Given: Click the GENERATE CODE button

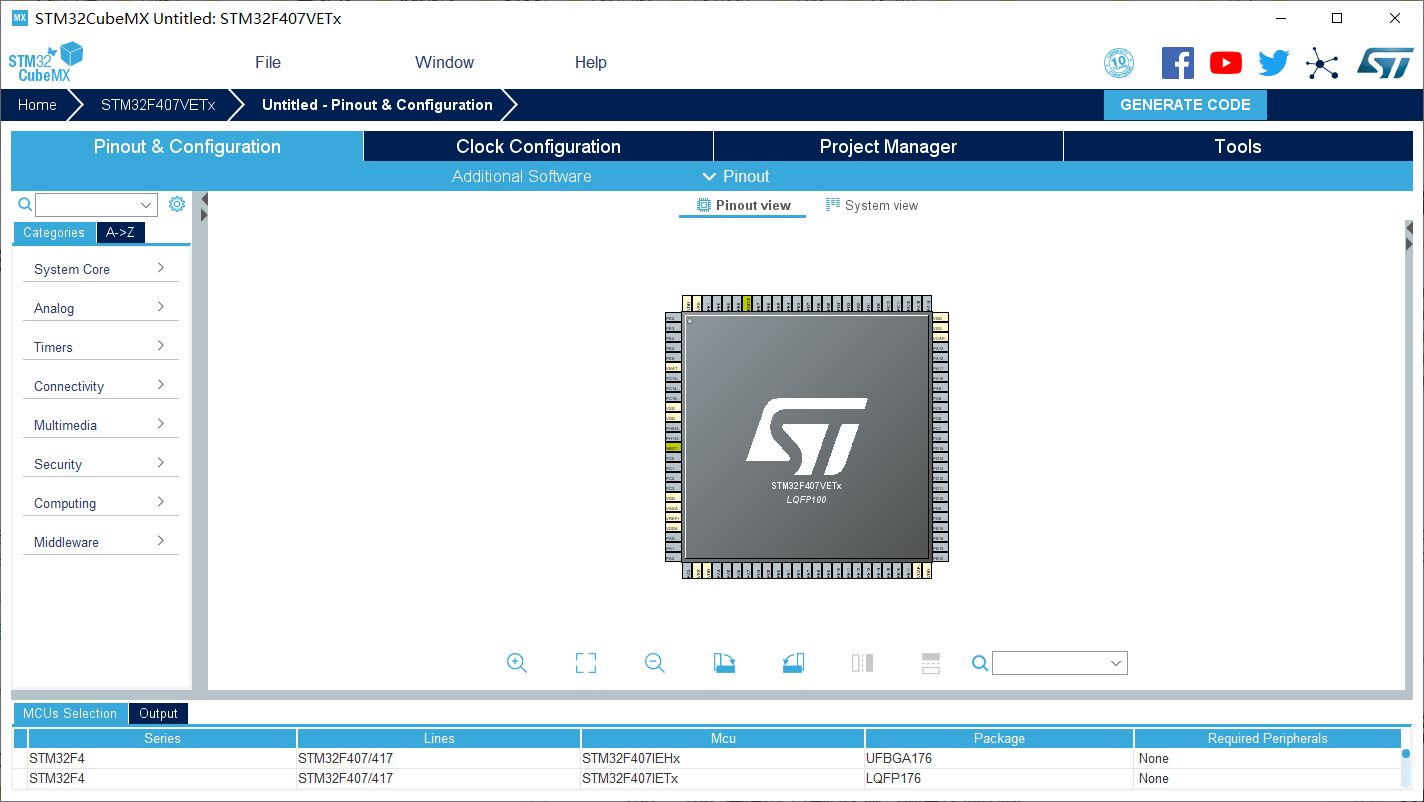Looking at the screenshot, I should tap(1185, 105).
